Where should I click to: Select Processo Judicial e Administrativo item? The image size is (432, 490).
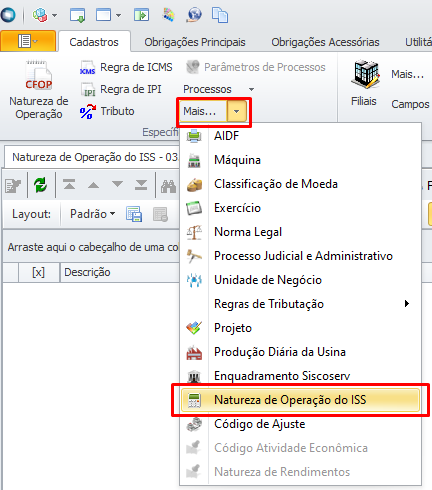tap(301, 256)
